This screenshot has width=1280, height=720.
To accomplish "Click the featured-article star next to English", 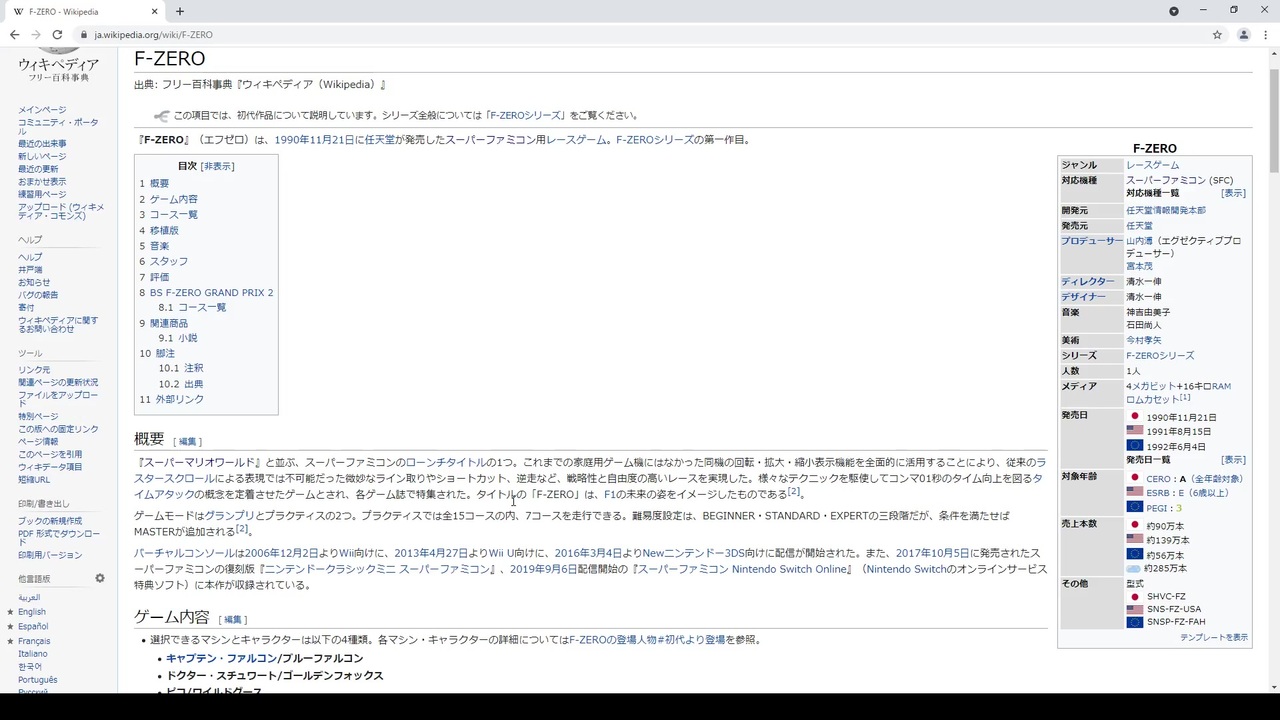I will [10, 612].
